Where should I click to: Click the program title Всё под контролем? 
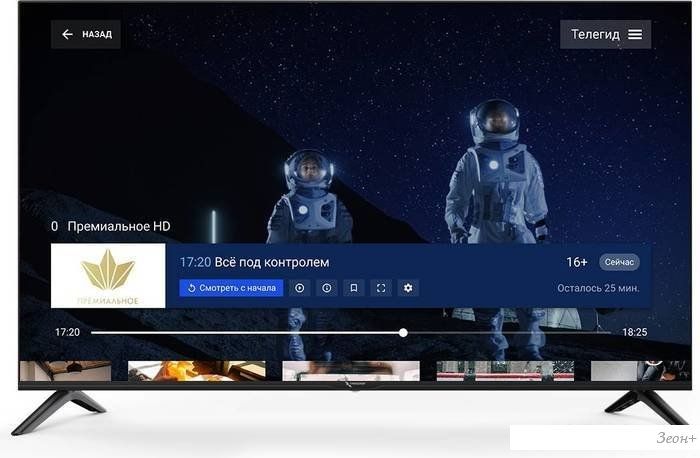272,262
